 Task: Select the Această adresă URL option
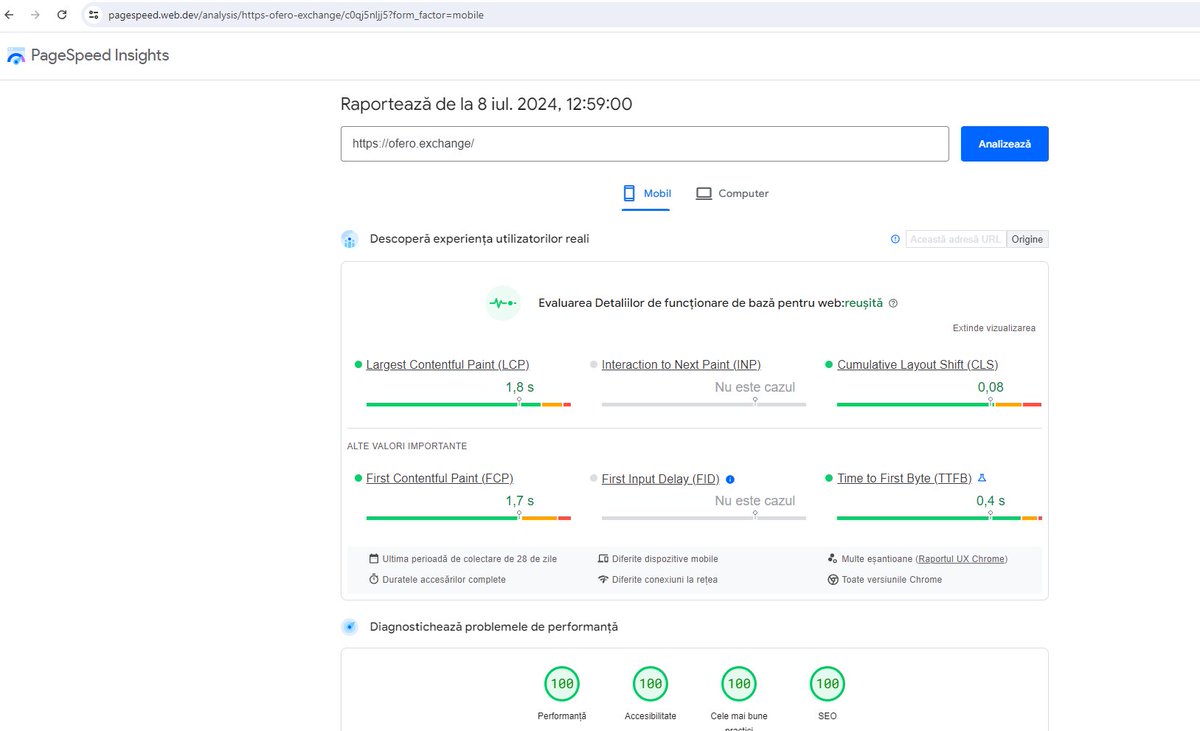pyautogui.click(x=956, y=239)
